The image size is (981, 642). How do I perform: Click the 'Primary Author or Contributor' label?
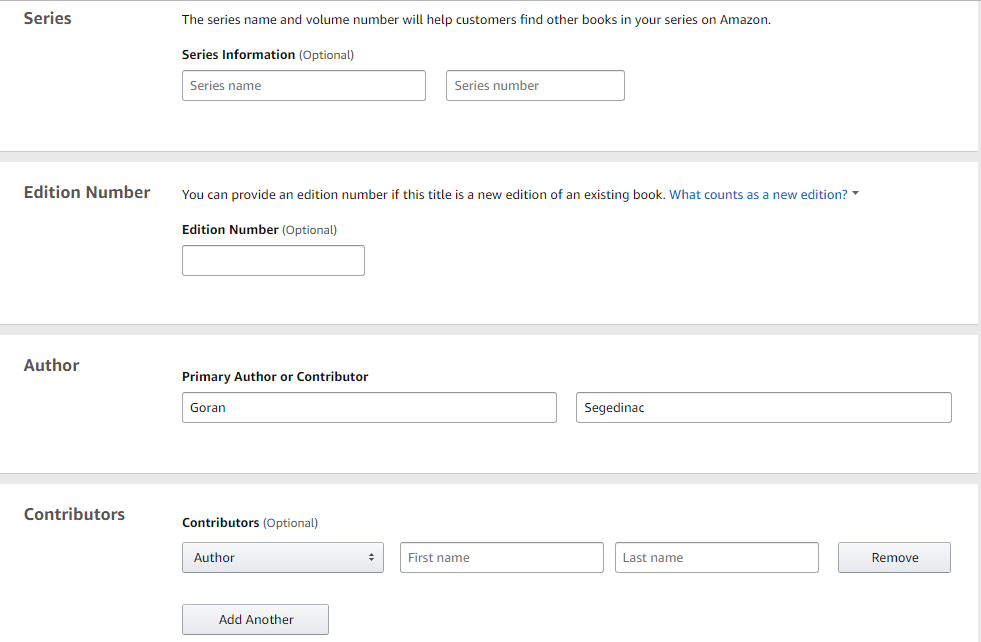pos(275,377)
